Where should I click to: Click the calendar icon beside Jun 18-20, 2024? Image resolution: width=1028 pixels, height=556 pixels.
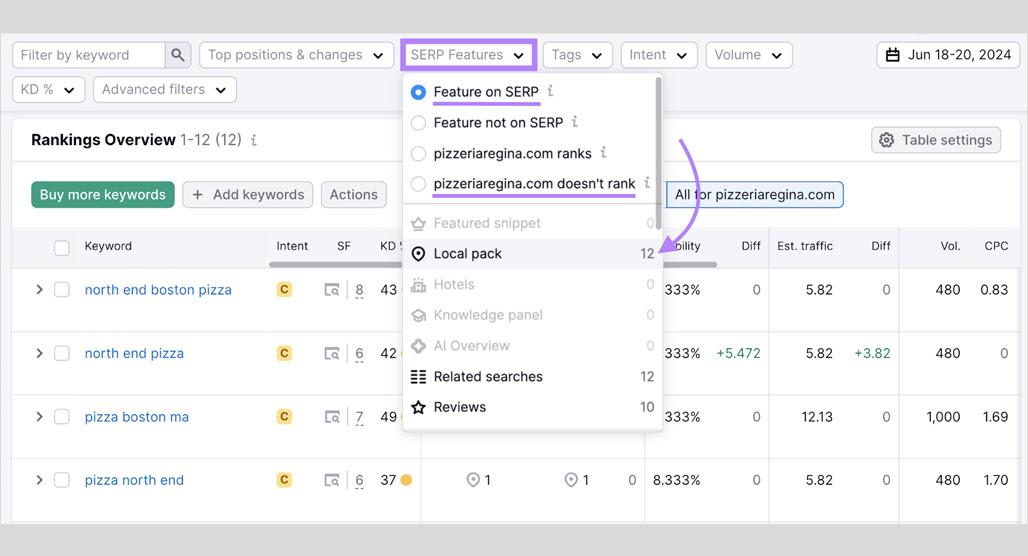(x=892, y=55)
